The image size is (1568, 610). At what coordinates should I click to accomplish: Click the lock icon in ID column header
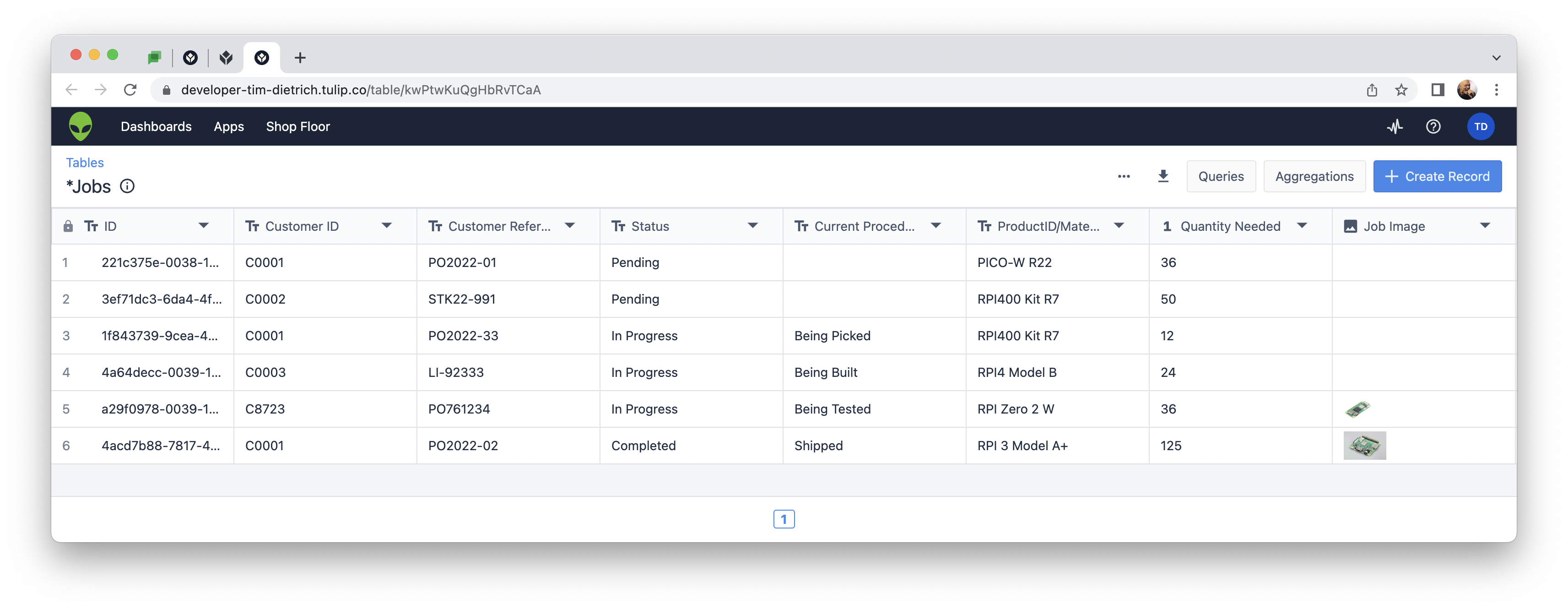pyautogui.click(x=68, y=227)
